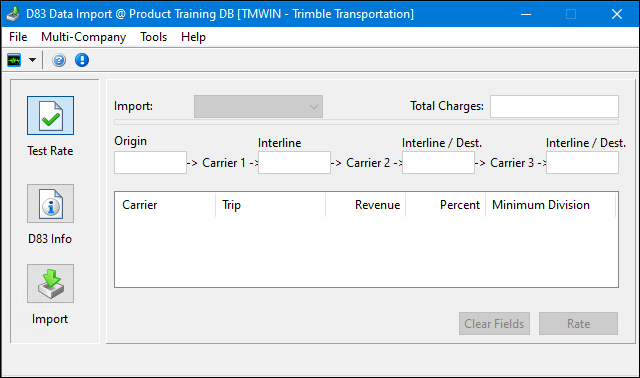This screenshot has height=378, width=640.
Task: Click the application icon in title bar
Action: [x=13, y=14]
